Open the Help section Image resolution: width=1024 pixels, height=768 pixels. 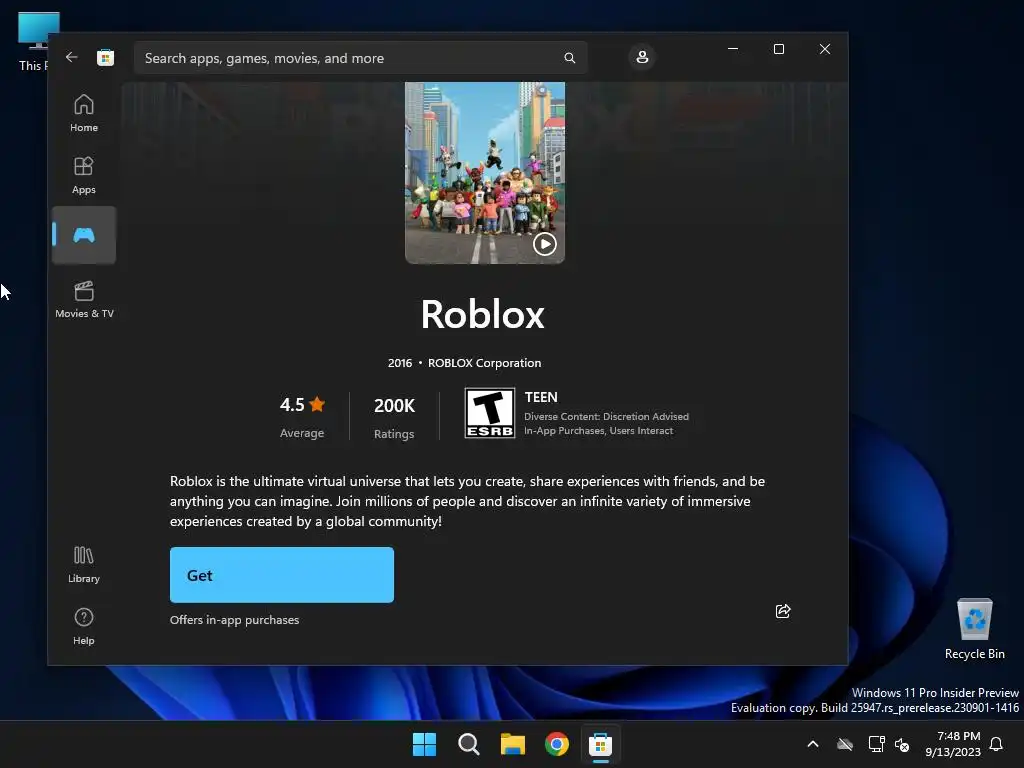pos(84,626)
